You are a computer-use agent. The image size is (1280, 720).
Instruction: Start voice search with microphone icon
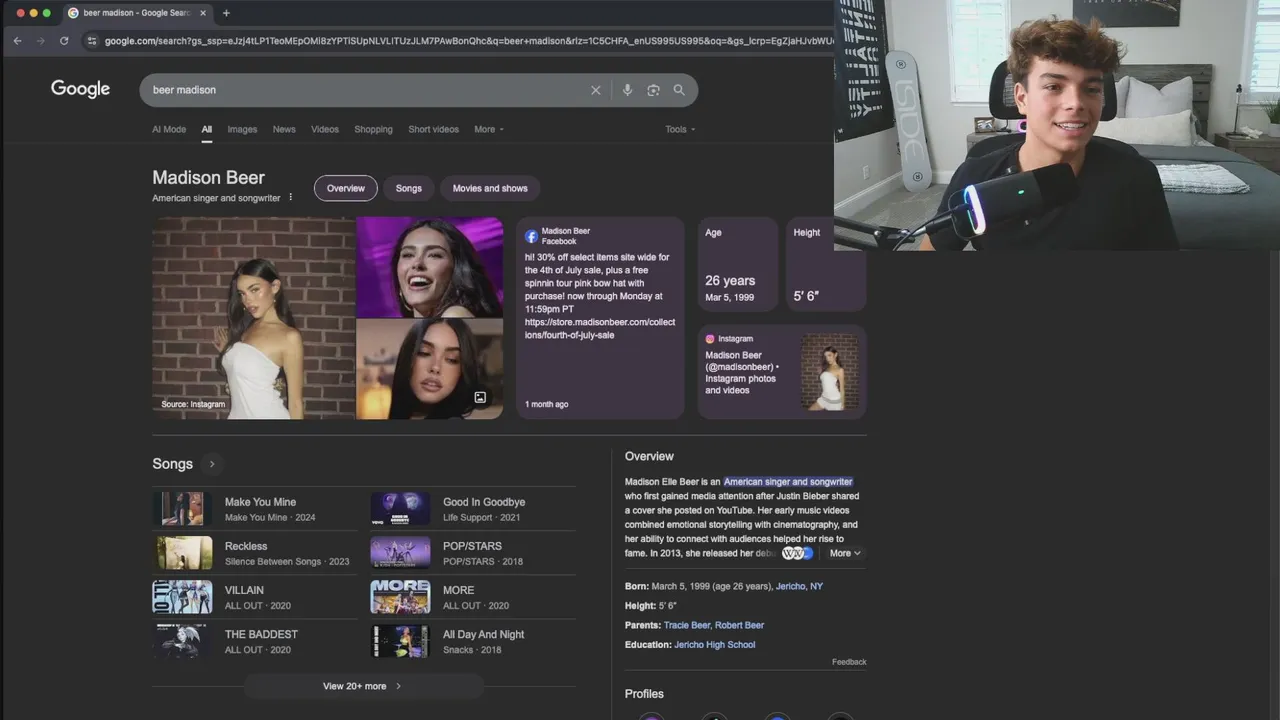tap(627, 90)
